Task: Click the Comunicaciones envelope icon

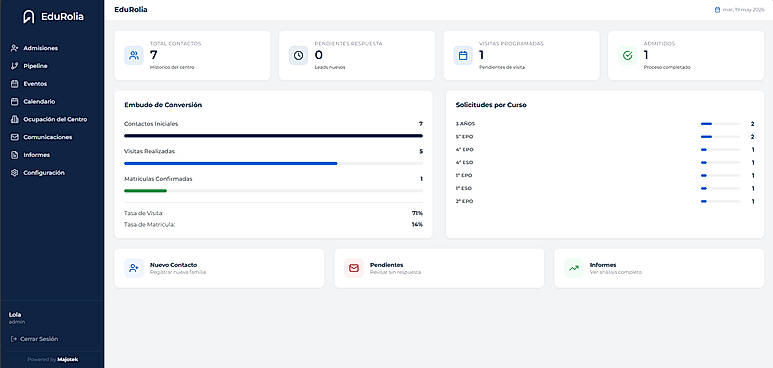Action: click(14, 137)
